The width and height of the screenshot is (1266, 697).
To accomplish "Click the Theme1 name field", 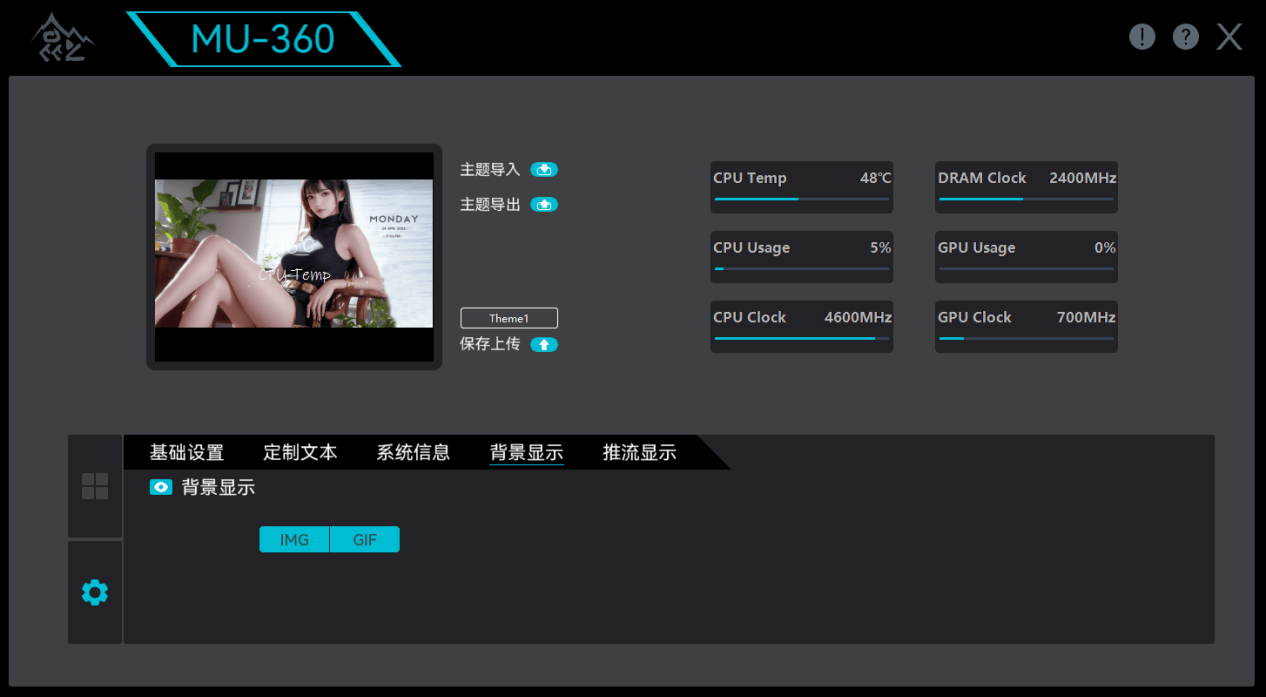I will tap(509, 319).
